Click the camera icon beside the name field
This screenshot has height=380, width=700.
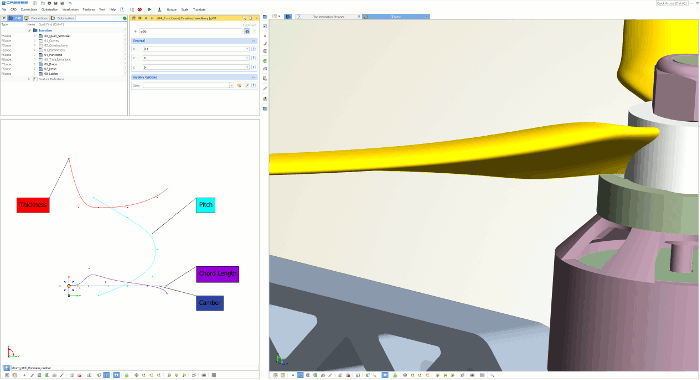coord(247,32)
